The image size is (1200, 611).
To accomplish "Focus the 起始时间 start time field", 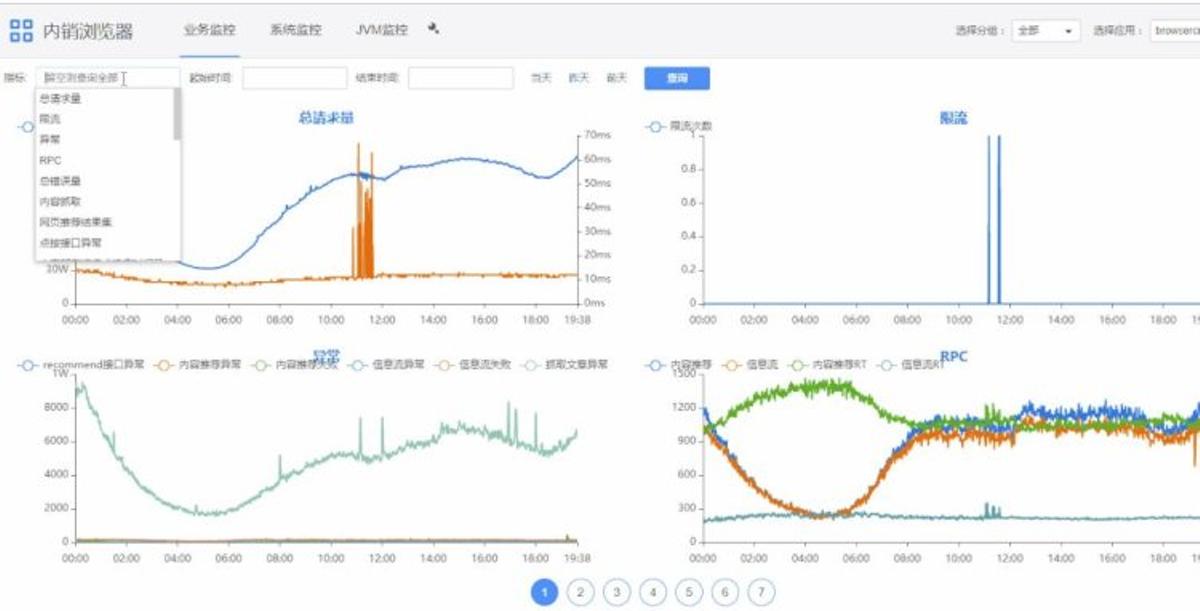I will click(x=294, y=78).
